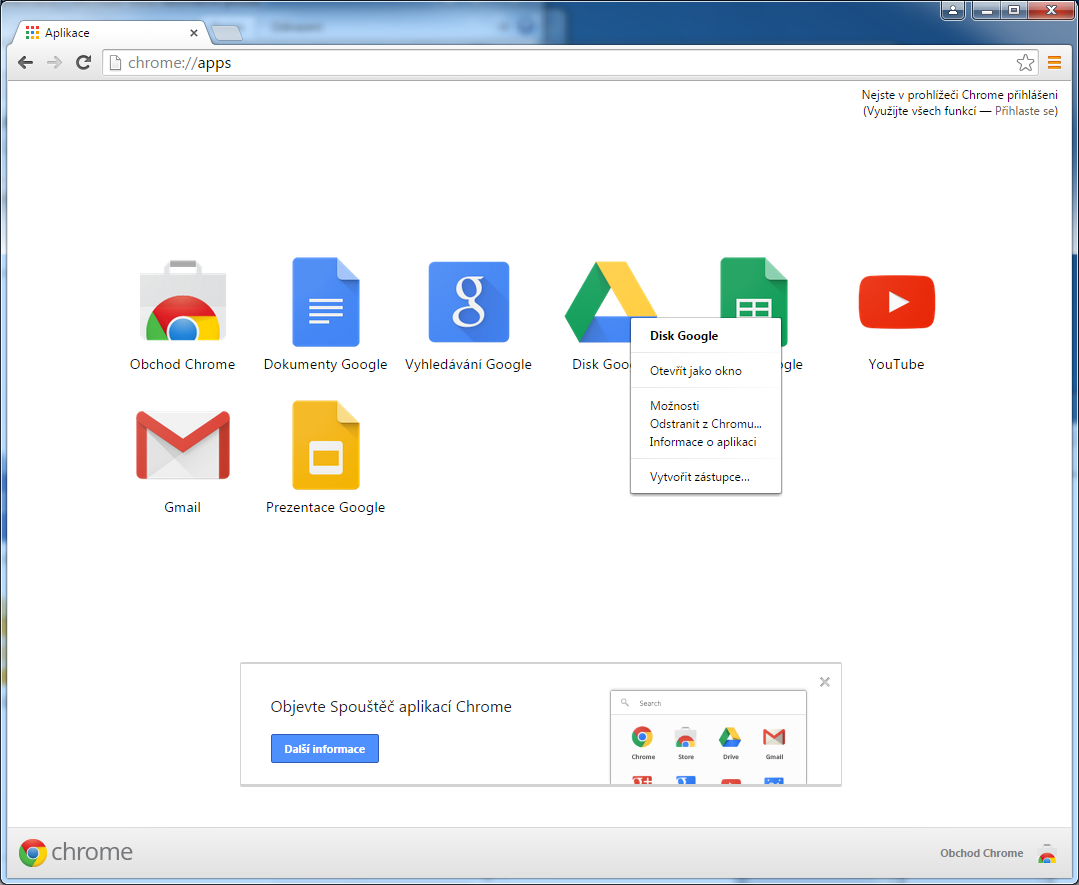Viewport: 1079px width, 885px height.
Task: Click the user profile button in title bar
Action: [x=953, y=10]
